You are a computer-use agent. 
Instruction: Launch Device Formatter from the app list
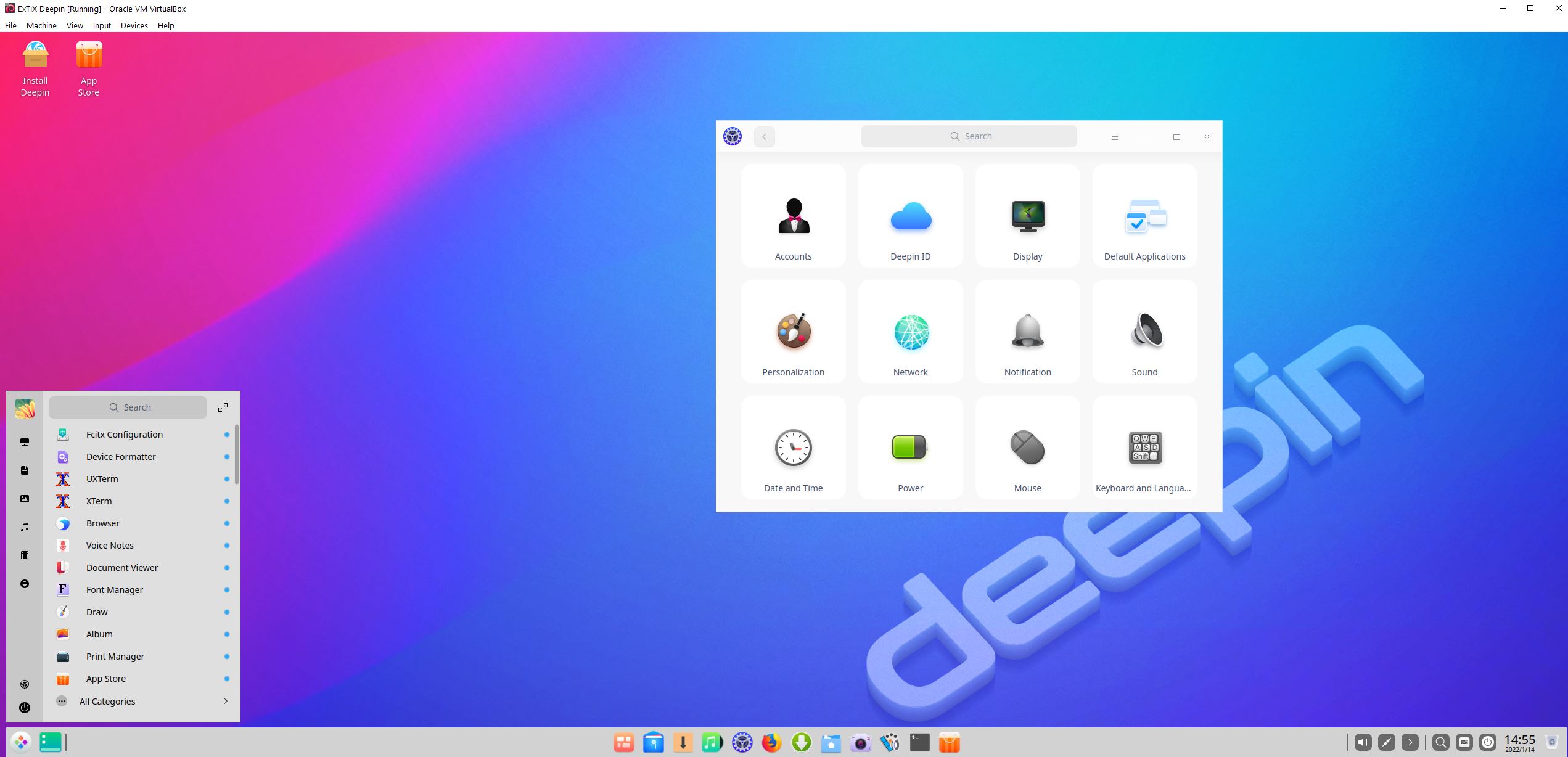[x=142, y=457]
